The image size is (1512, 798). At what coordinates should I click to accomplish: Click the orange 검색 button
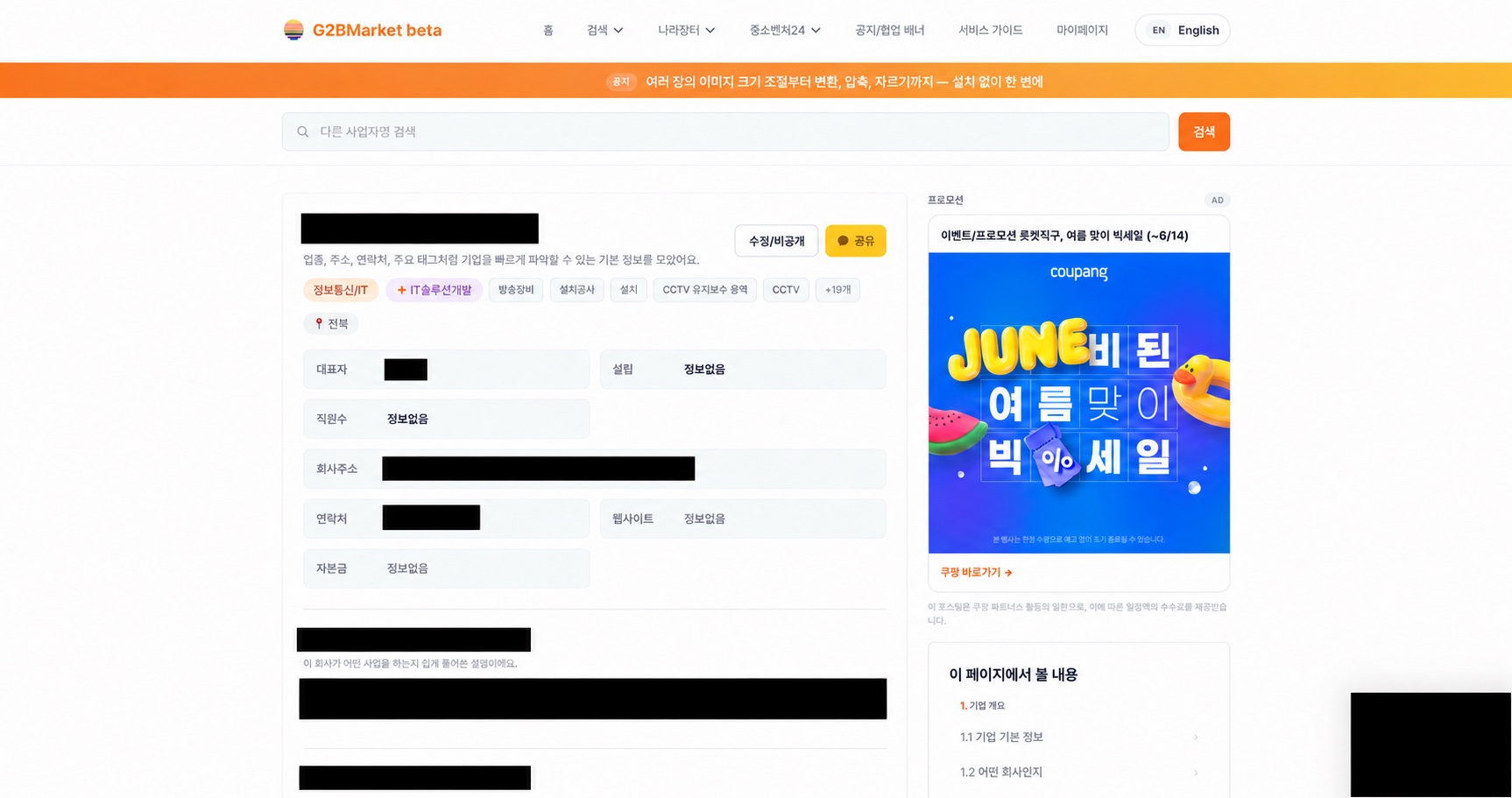(x=1204, y=131)
